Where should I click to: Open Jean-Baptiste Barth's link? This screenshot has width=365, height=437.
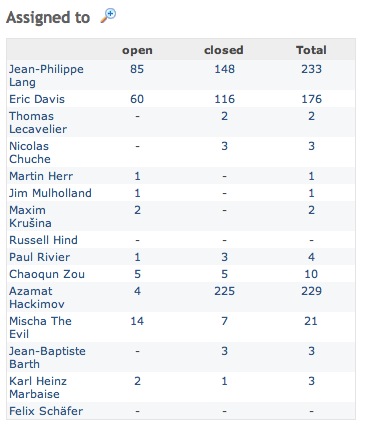[x=47, y=357]
